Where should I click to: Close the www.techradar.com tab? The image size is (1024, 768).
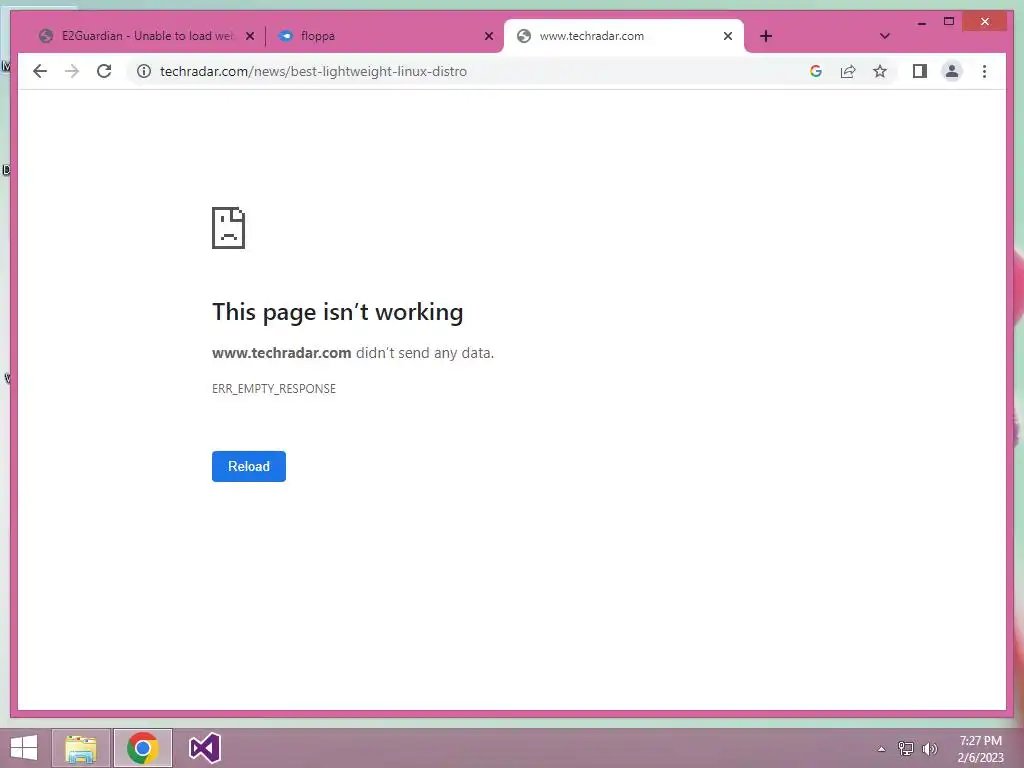pos(728,36)
